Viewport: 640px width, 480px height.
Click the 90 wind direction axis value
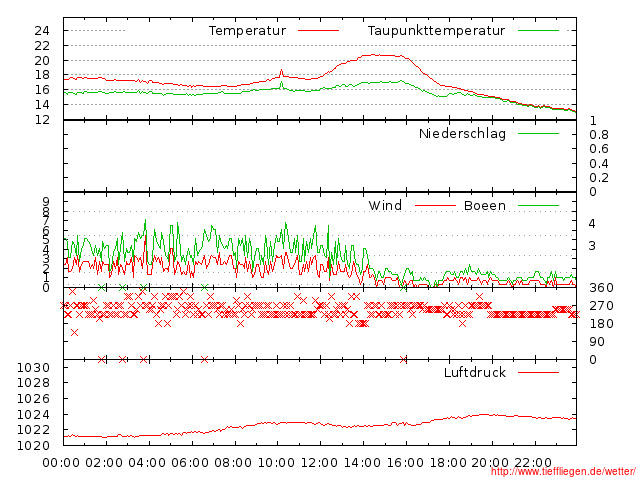tap(597, 342)
